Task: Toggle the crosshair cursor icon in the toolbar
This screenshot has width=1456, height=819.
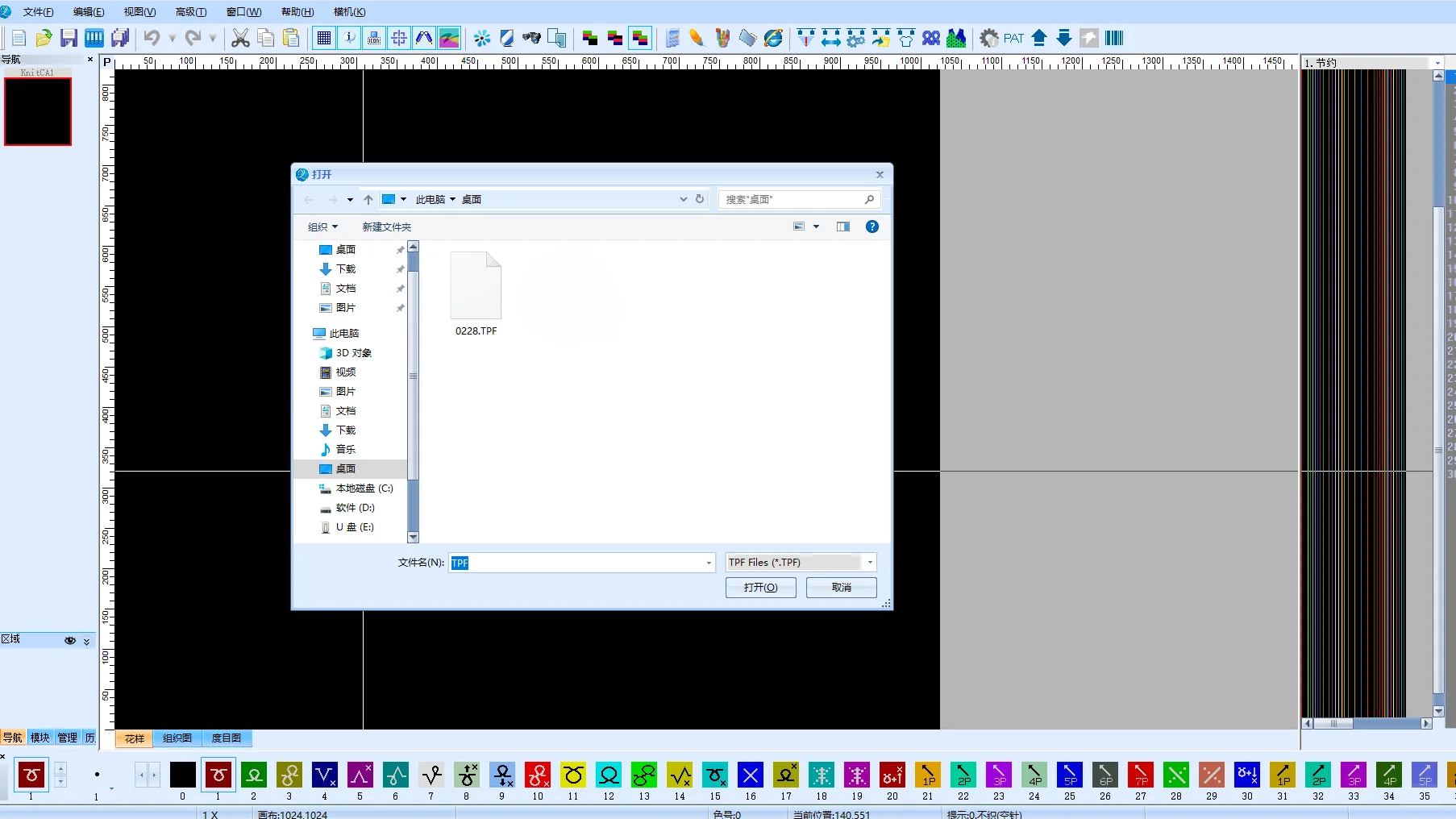Action: [x=399, y=38]
